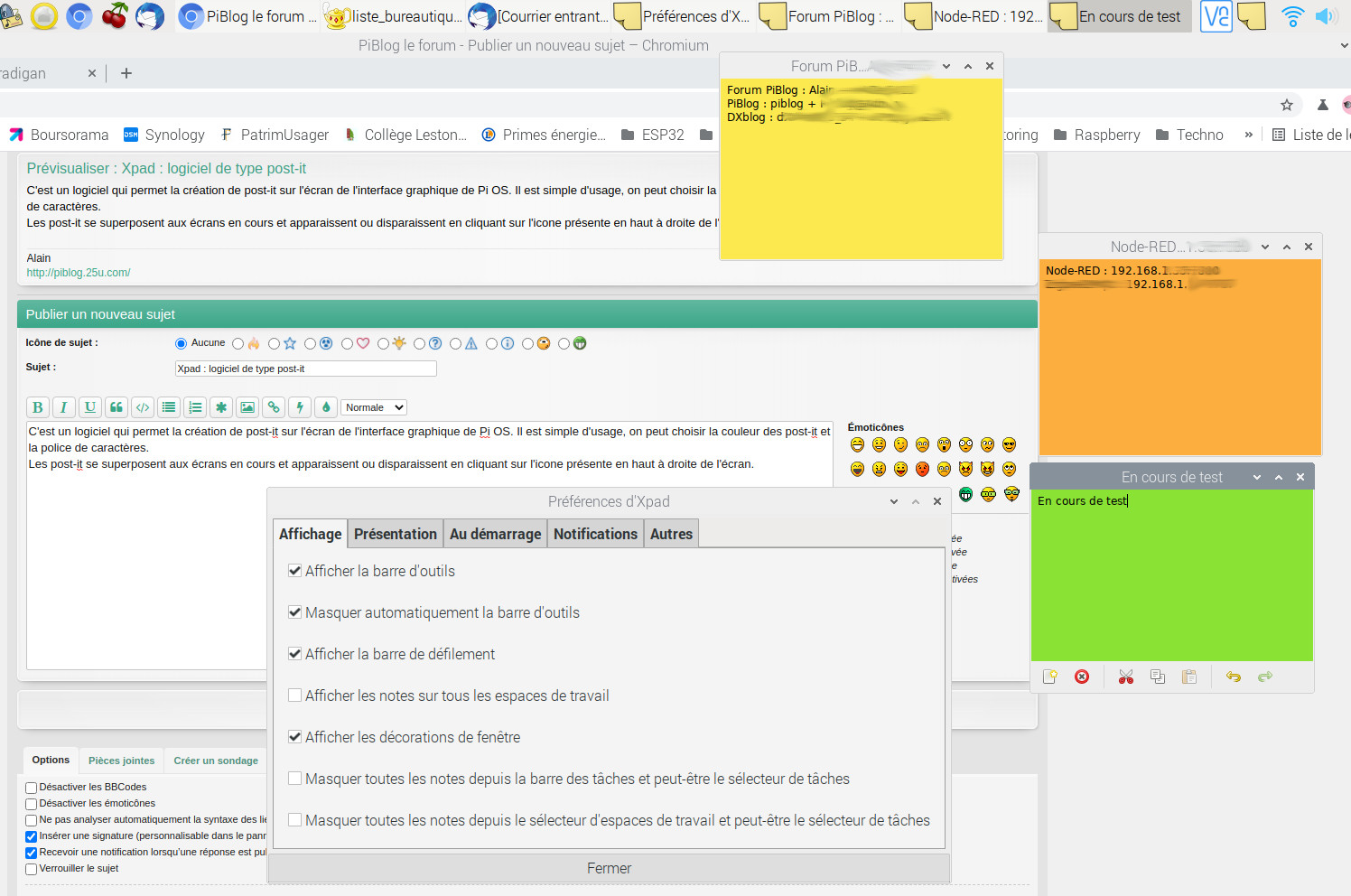The width and height of the screenshot is (1351, 896).
Task: Expand the hidden bookmarks overflow chevron
Action: [x=1248, y=135]
